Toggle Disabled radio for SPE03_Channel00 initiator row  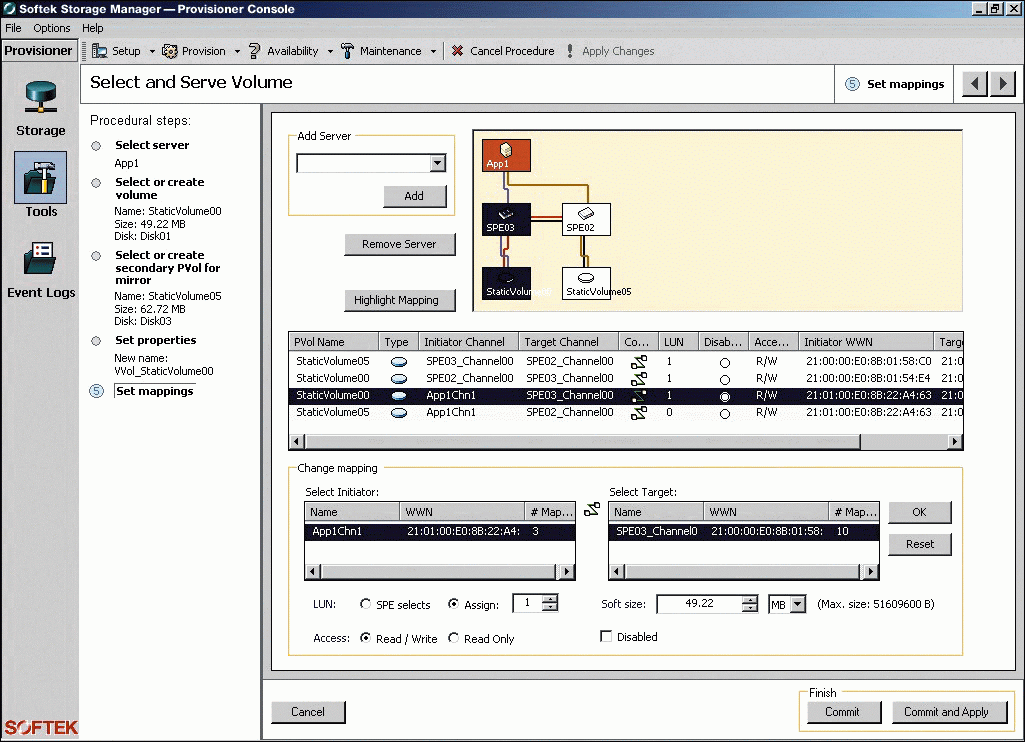pos(725,362)
